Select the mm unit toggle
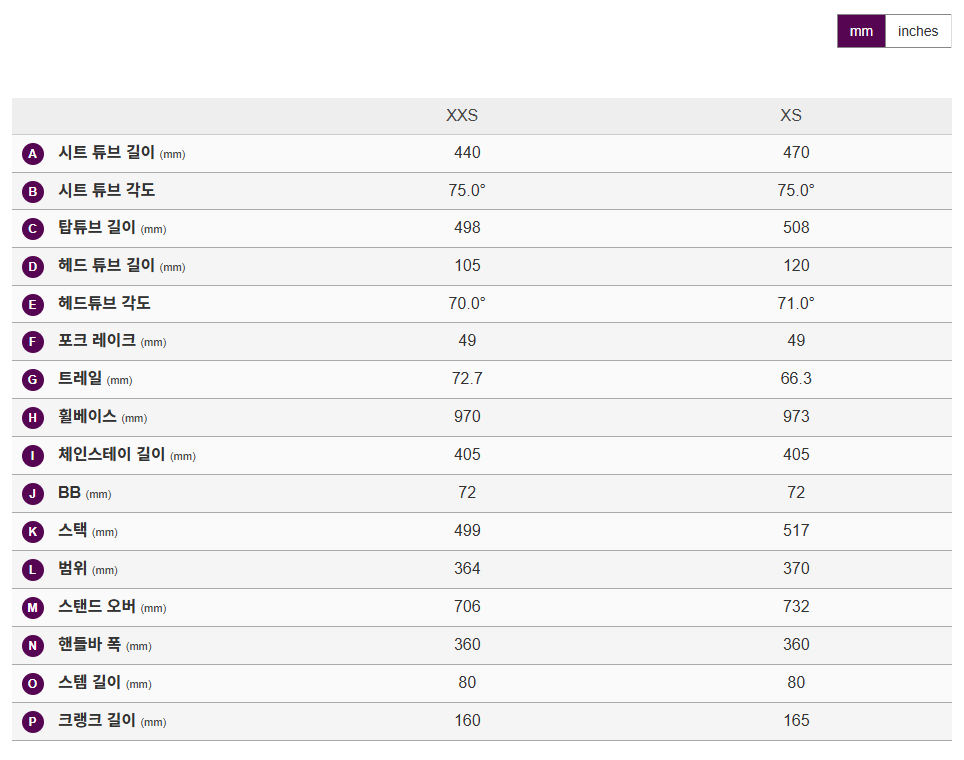964x760 pixels. point(861,31)
